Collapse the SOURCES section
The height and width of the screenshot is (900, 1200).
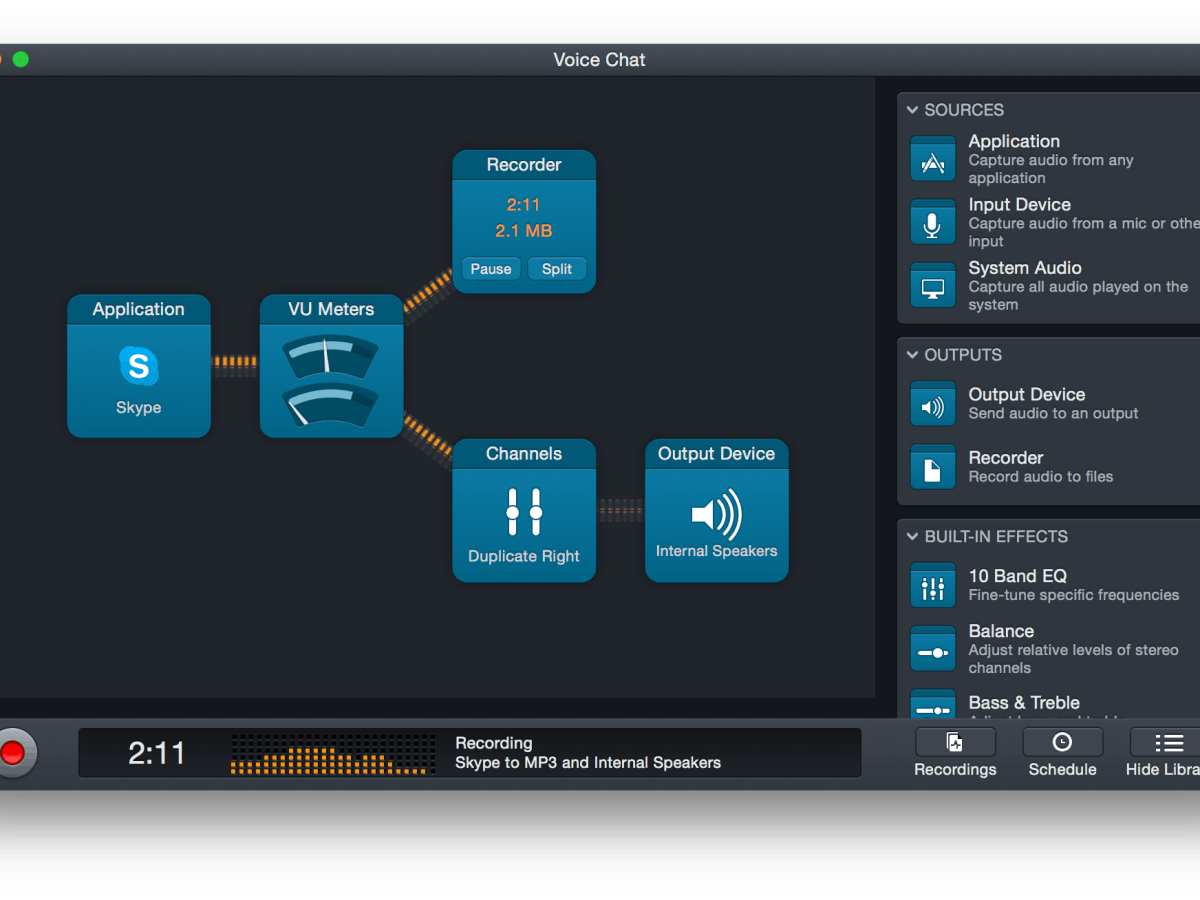(x=912, y=110)
